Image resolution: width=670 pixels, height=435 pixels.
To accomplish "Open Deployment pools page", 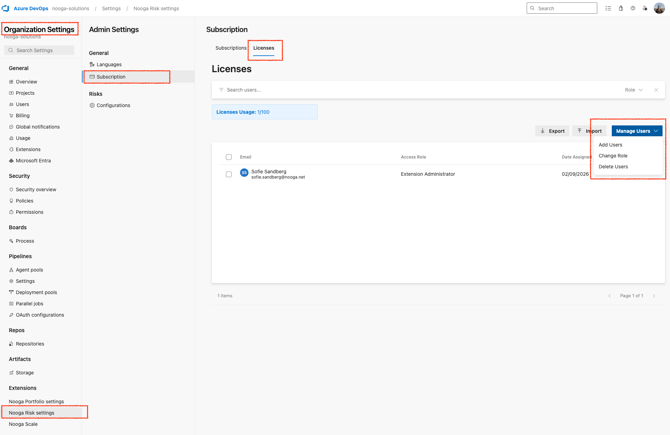I will [x=36, y=292].
